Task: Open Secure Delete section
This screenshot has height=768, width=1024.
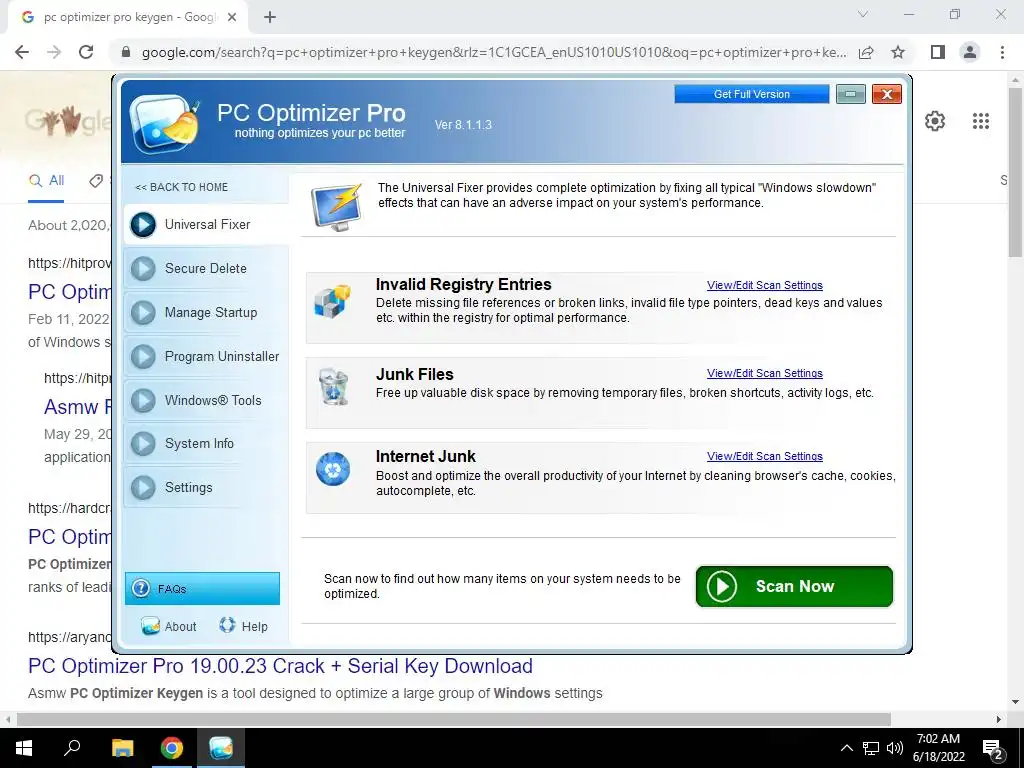Action: 206,268
